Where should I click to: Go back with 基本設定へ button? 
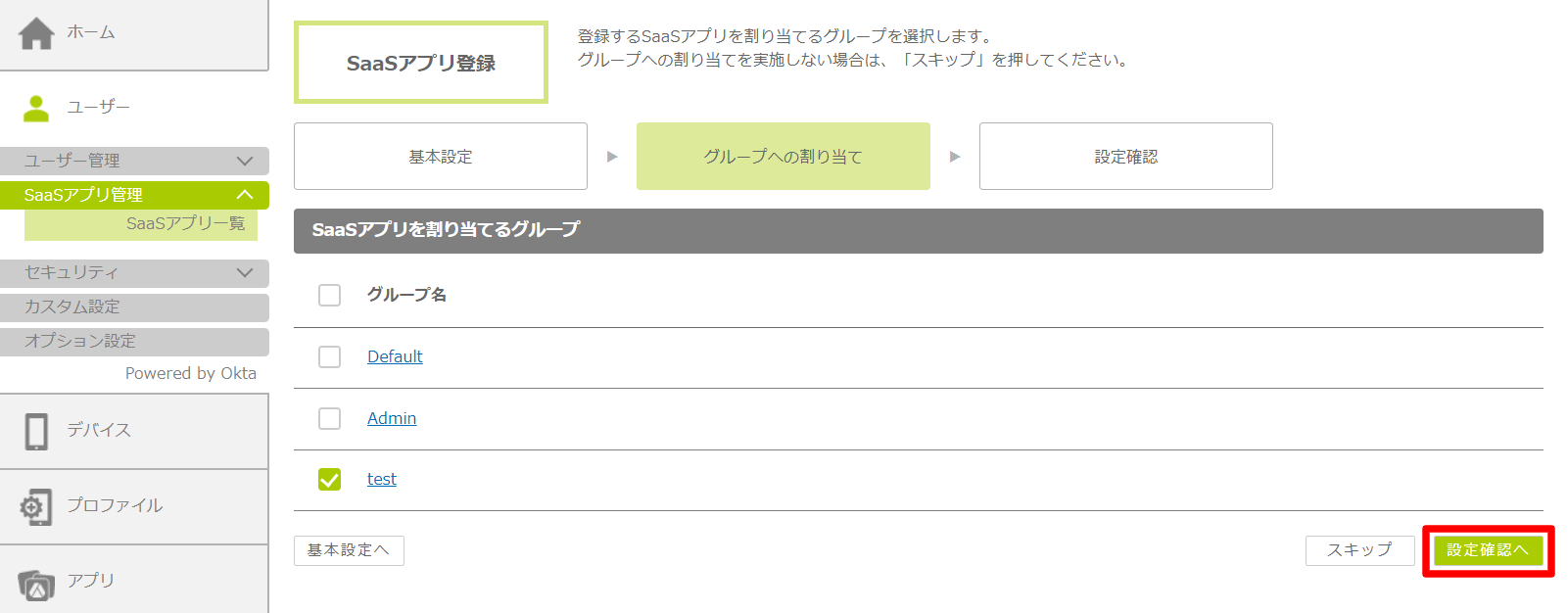tap(349, 550)
